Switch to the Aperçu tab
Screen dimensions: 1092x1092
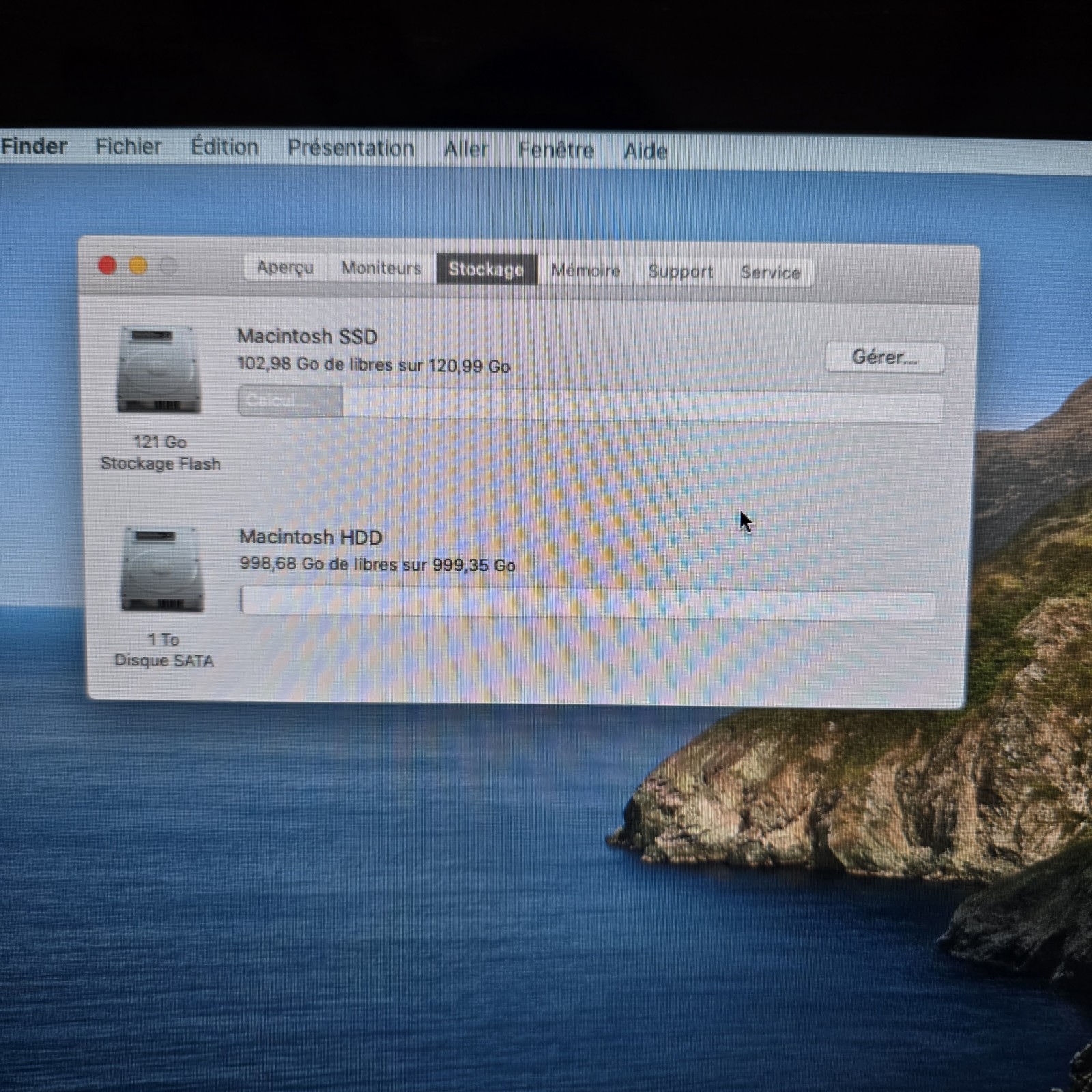coord(285,268)
